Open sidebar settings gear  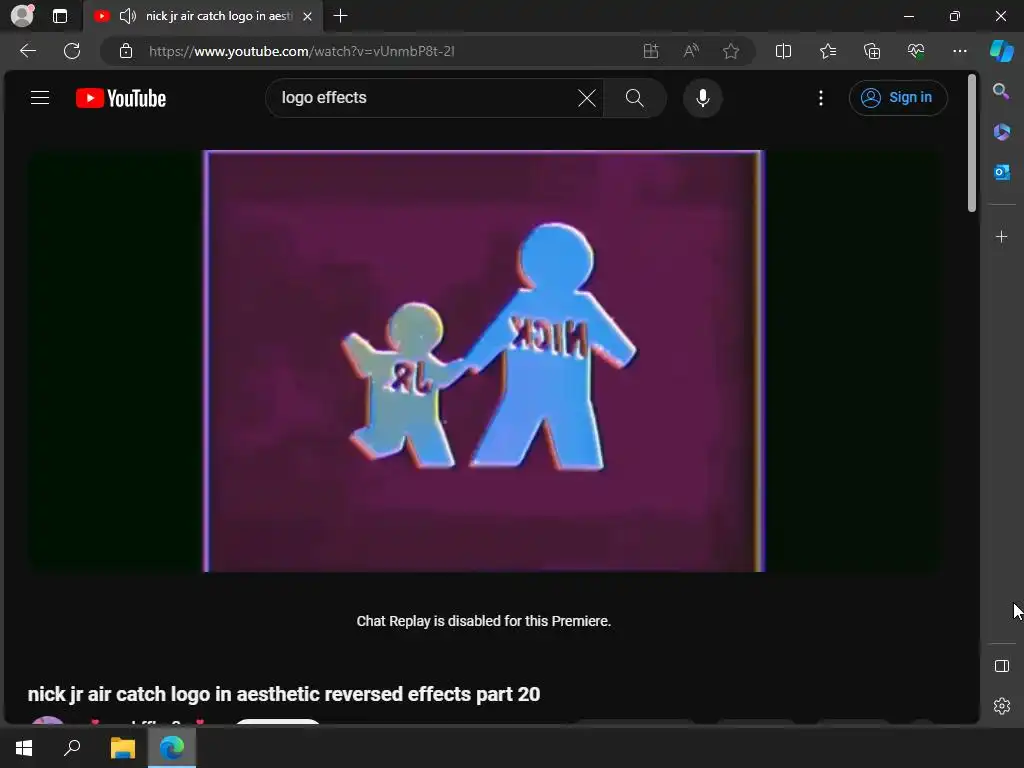point(1001,706)
